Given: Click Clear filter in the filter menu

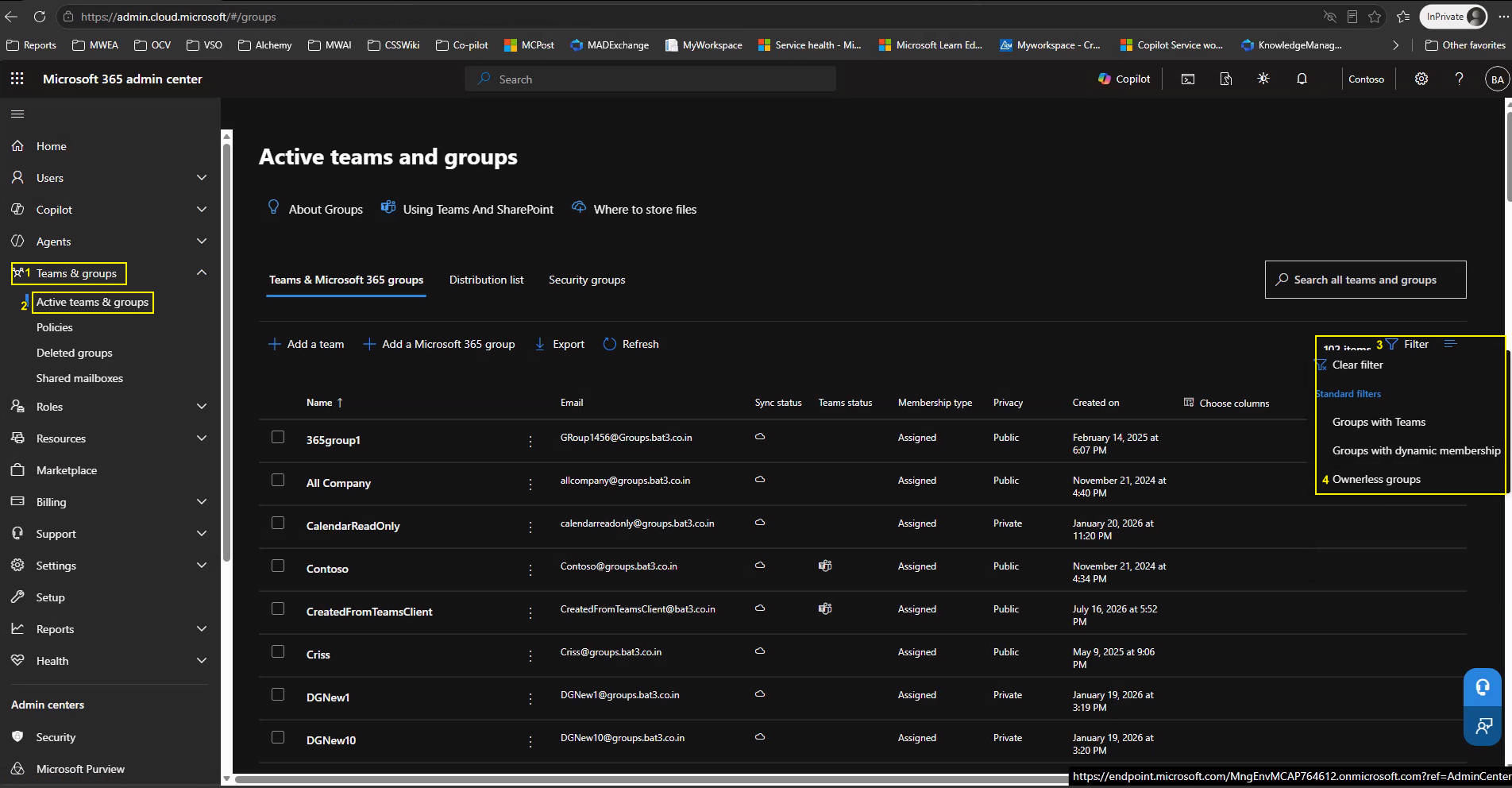Looking at the screenshot, I should click(x=1351, y=365).
